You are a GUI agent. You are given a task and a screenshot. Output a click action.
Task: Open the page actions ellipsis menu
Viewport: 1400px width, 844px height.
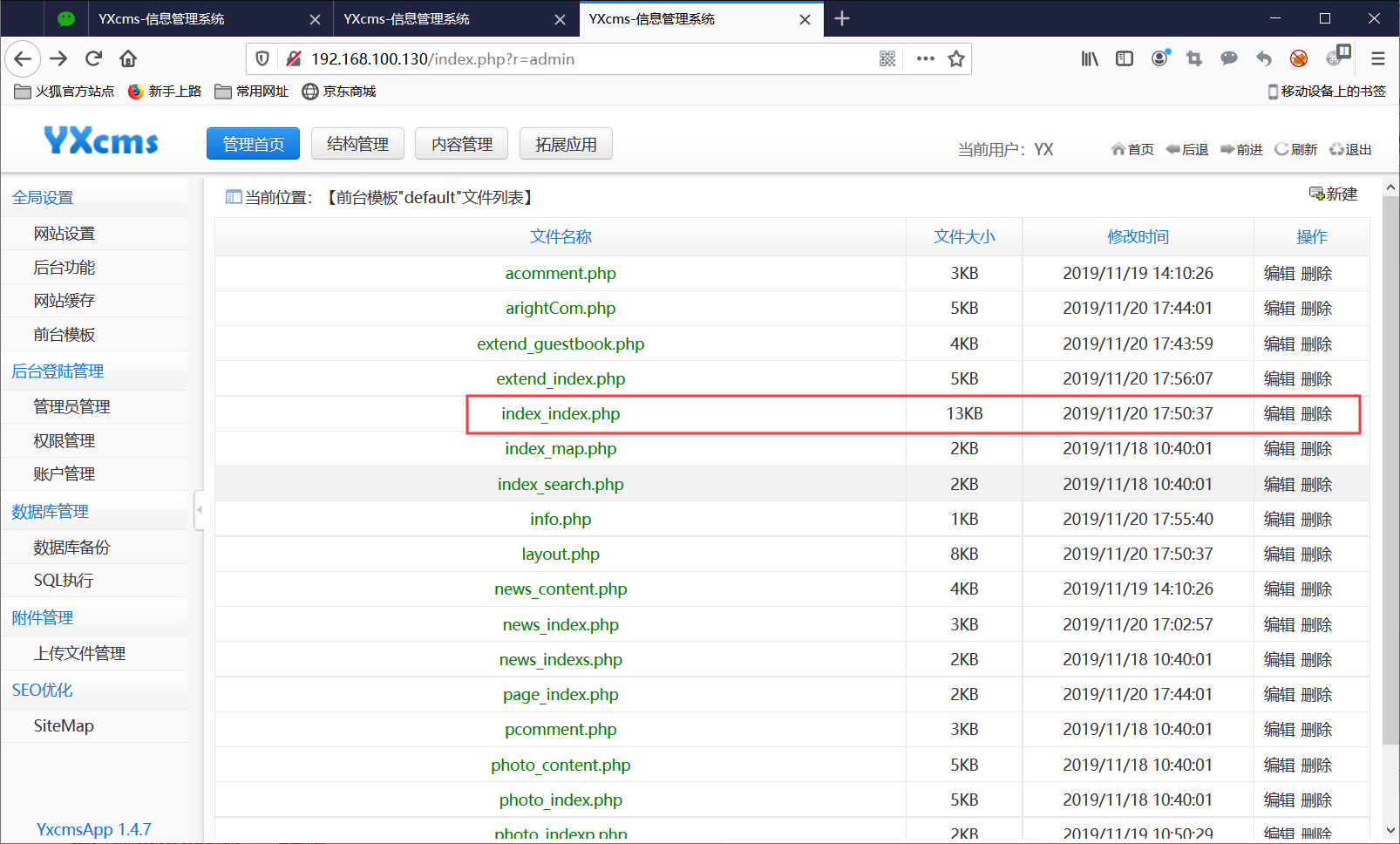[925, 58]
